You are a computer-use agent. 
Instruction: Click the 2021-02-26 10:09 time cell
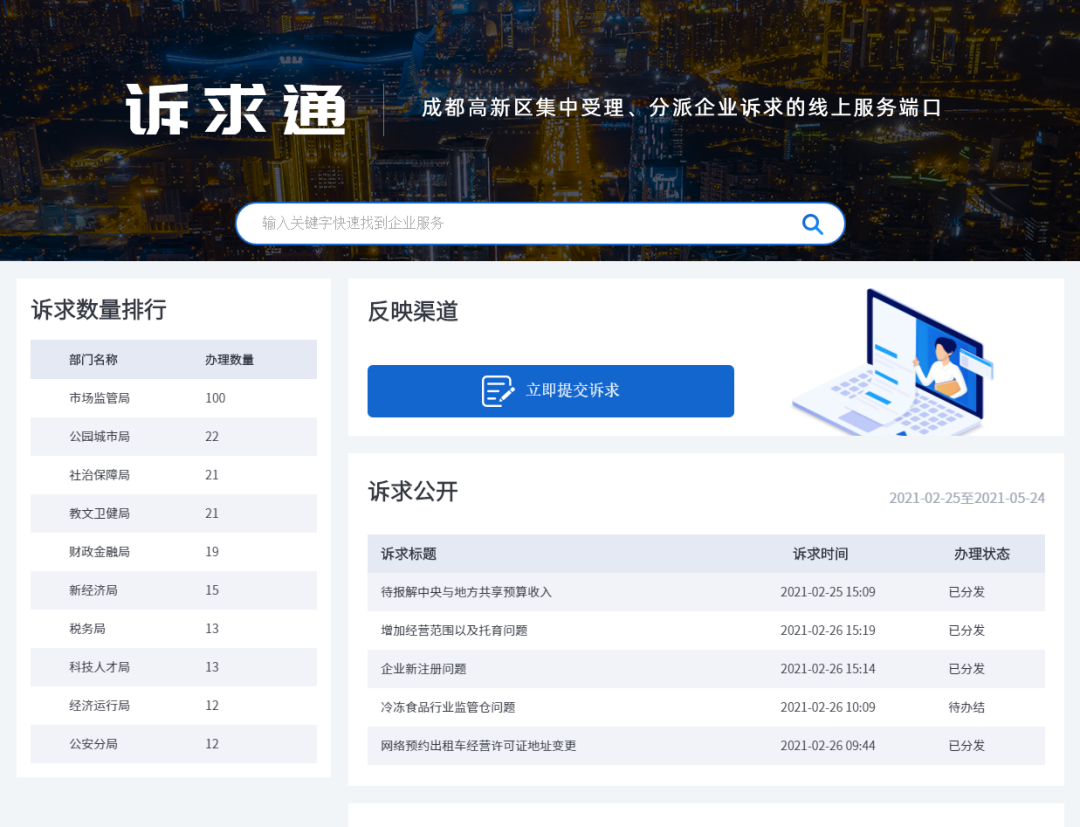pos(827,707)
